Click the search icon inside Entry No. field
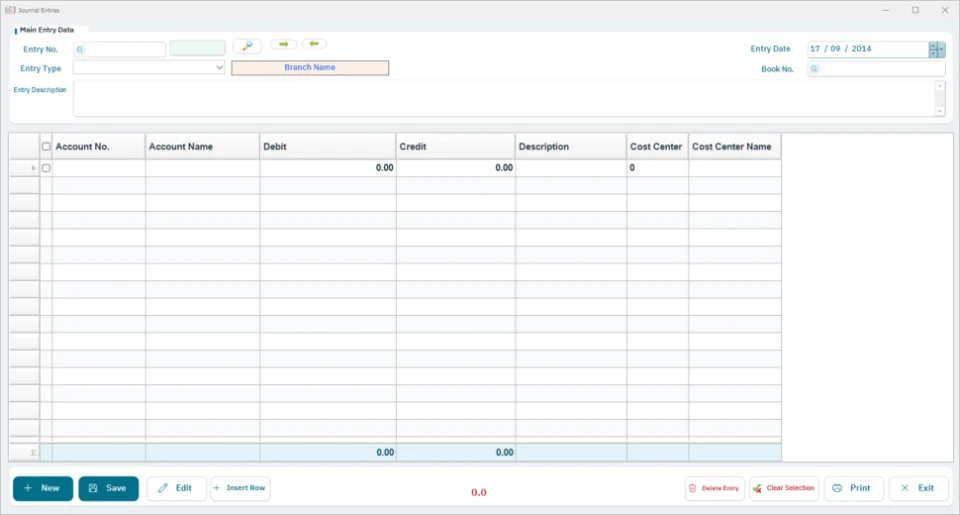 (x=80, y=50)
